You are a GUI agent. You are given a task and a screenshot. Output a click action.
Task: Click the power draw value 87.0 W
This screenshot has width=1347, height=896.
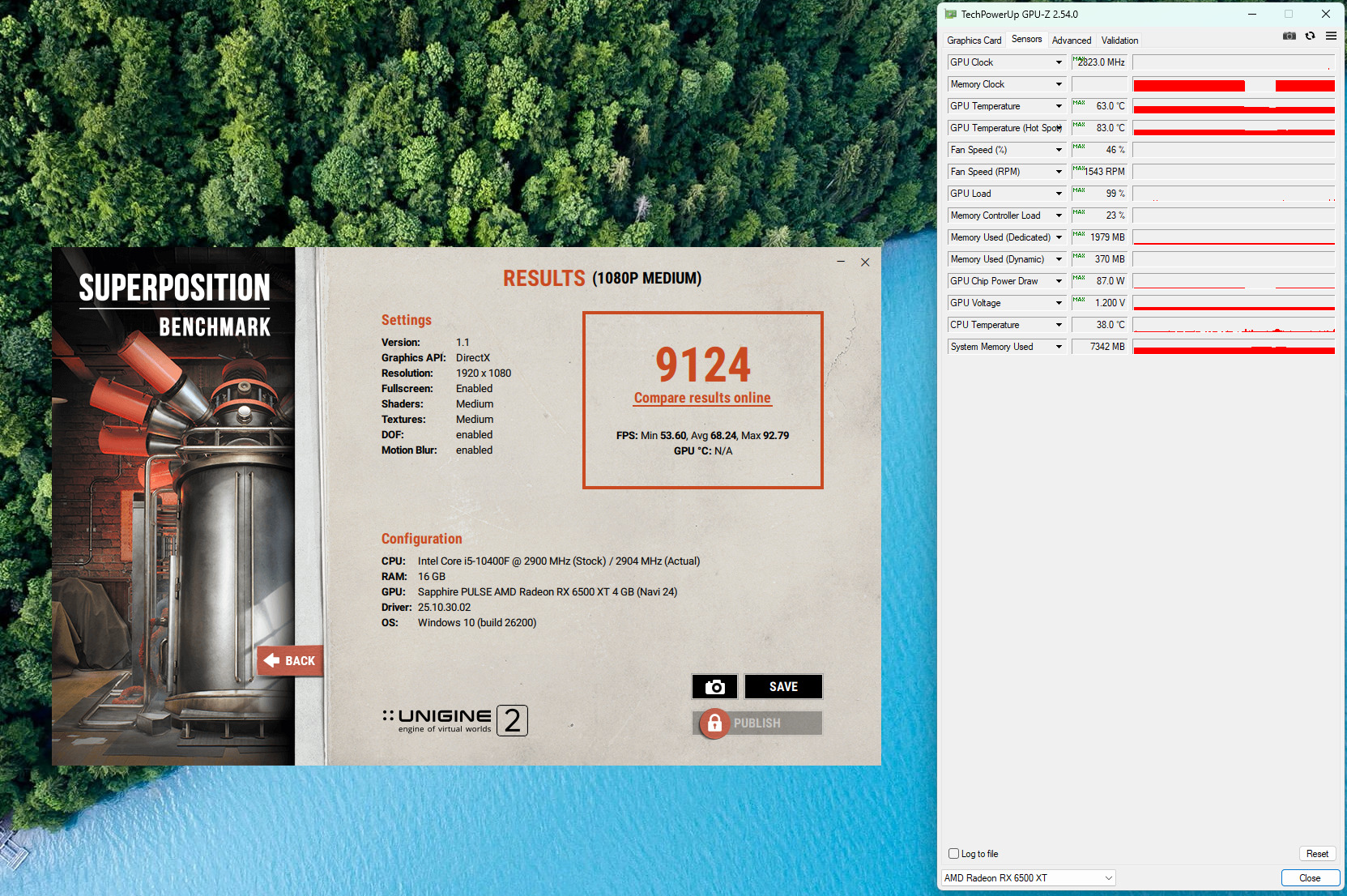click(1099, 281)
